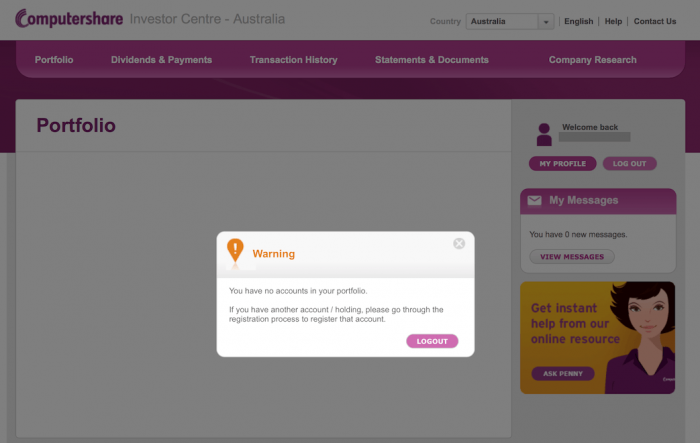The image size is (700, 443).
Task: Click the 'You have no accounts in your portfolio.' text
Action: click(x=298, y=291)
